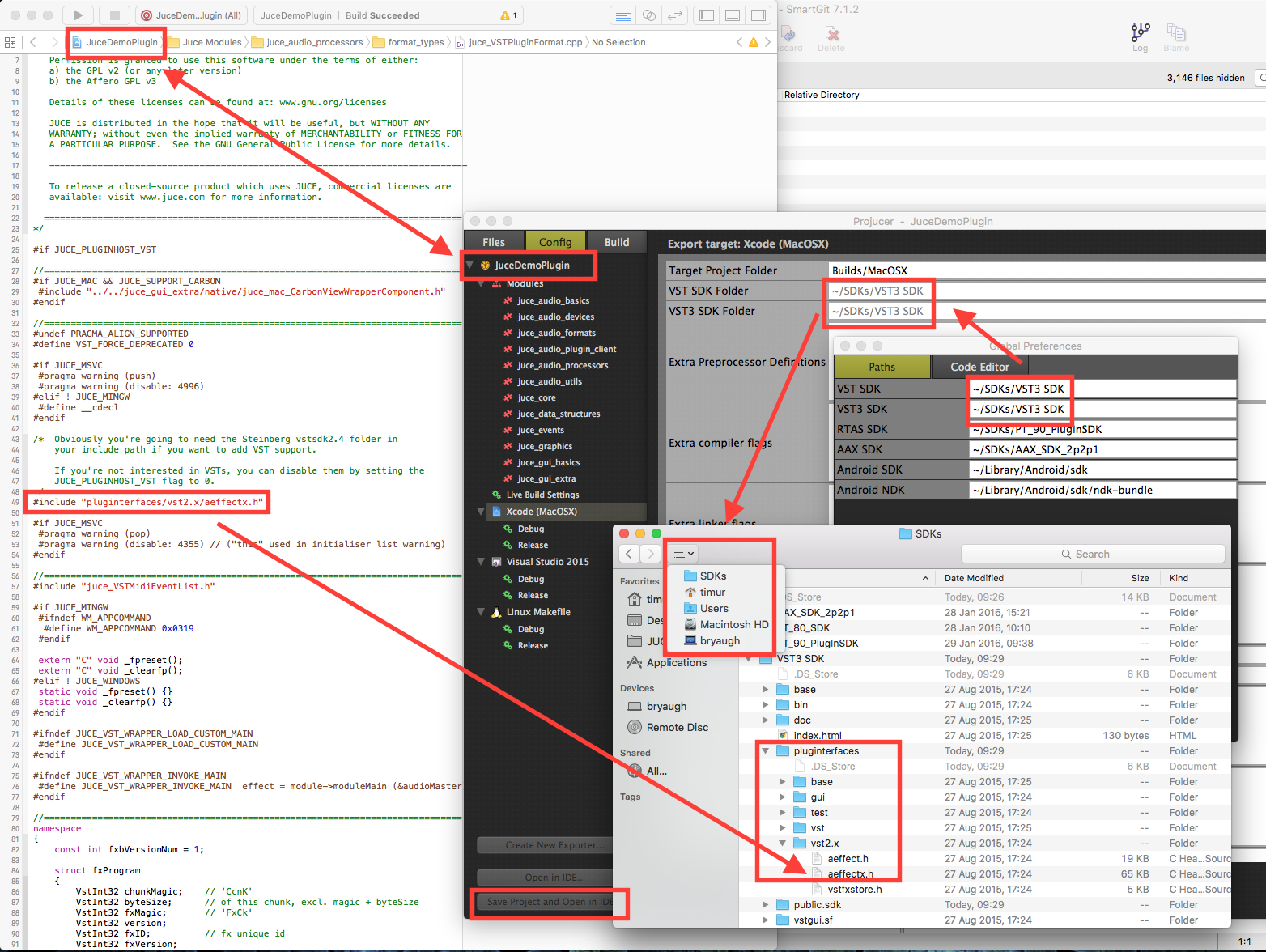Collapse the Modules tree node
This screenshot has height=952, width=1266.
click(x=482, y=283)
